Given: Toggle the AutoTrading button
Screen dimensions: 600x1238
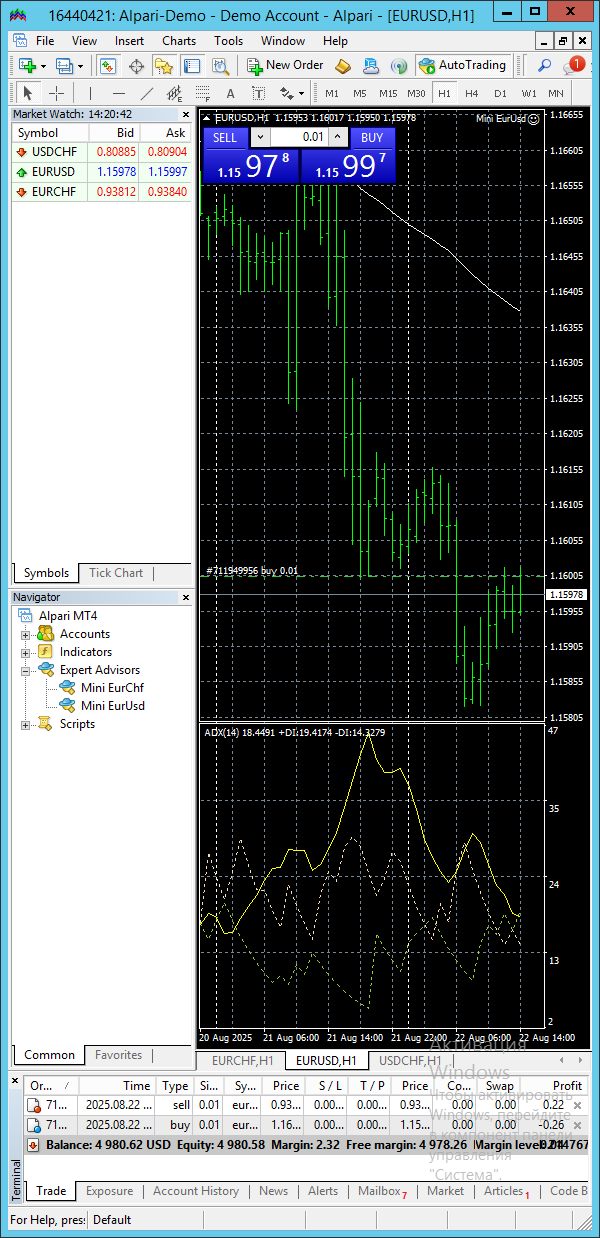Looking at the screenshot, I should coord(463,65).
